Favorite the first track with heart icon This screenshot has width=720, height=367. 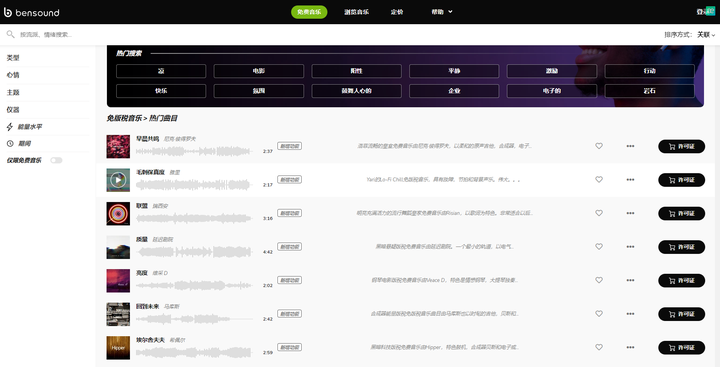click(x=599, y=146)
